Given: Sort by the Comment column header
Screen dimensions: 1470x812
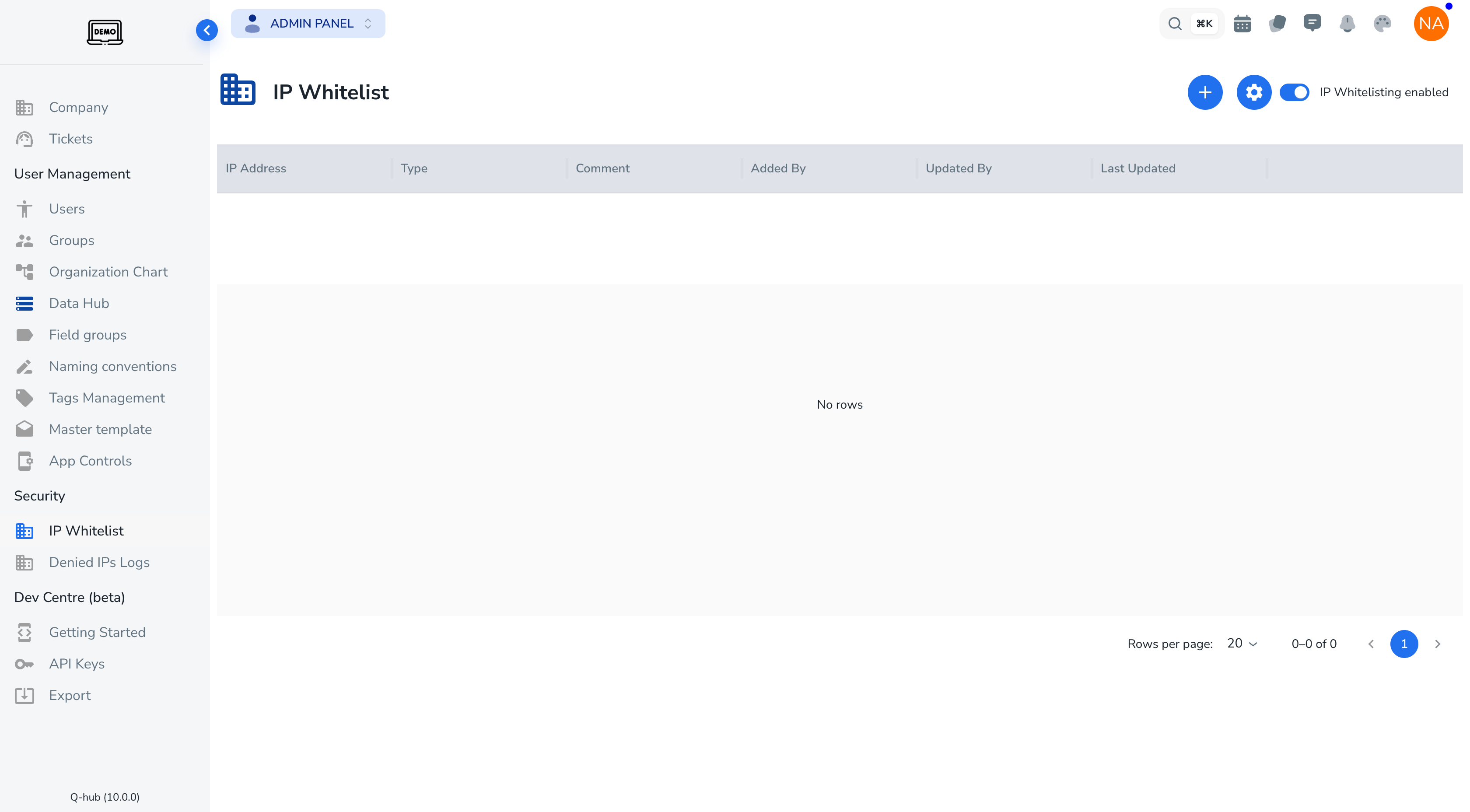Looking at the screenshot, I should point(654,168).
